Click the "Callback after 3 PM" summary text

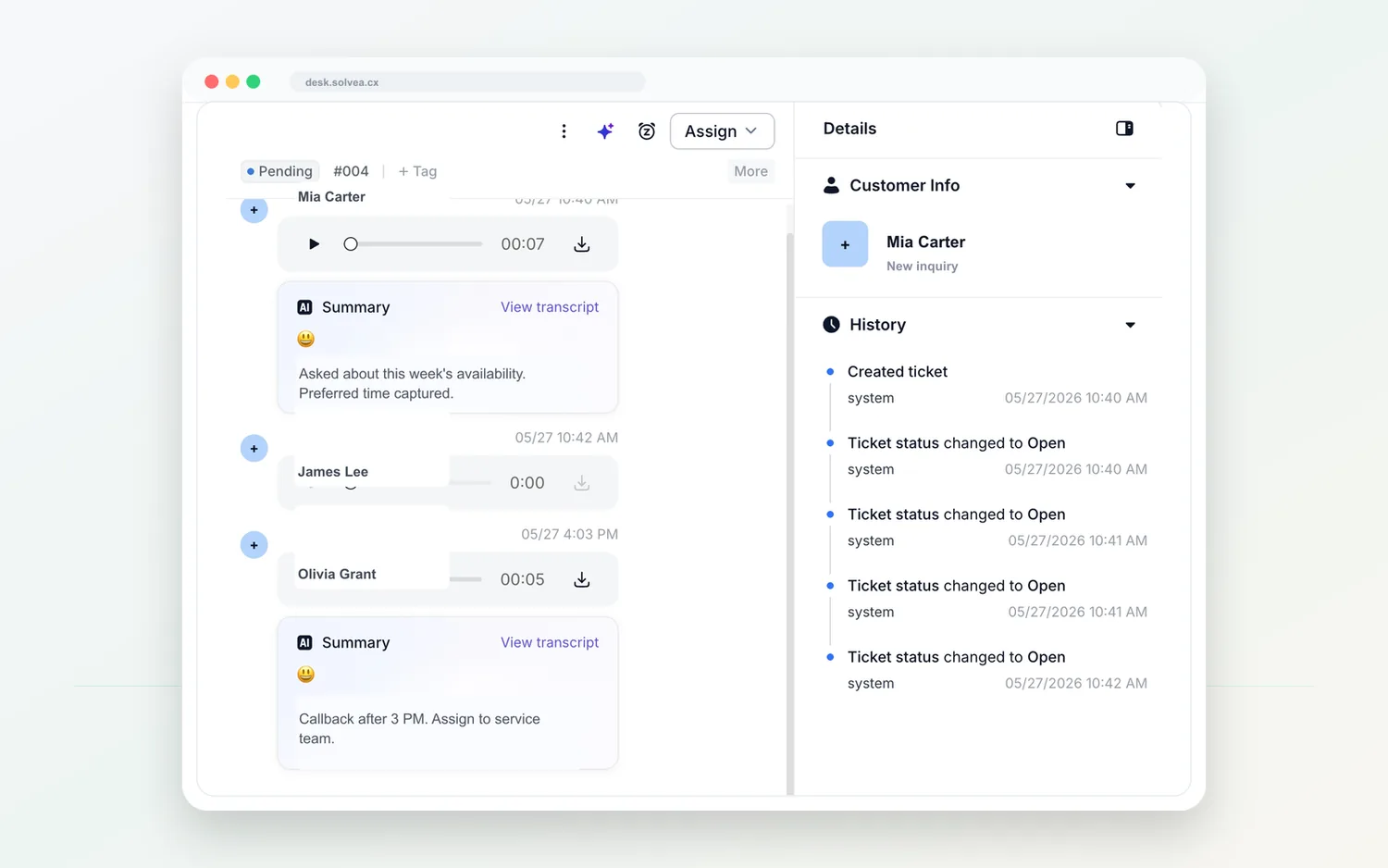419,728
